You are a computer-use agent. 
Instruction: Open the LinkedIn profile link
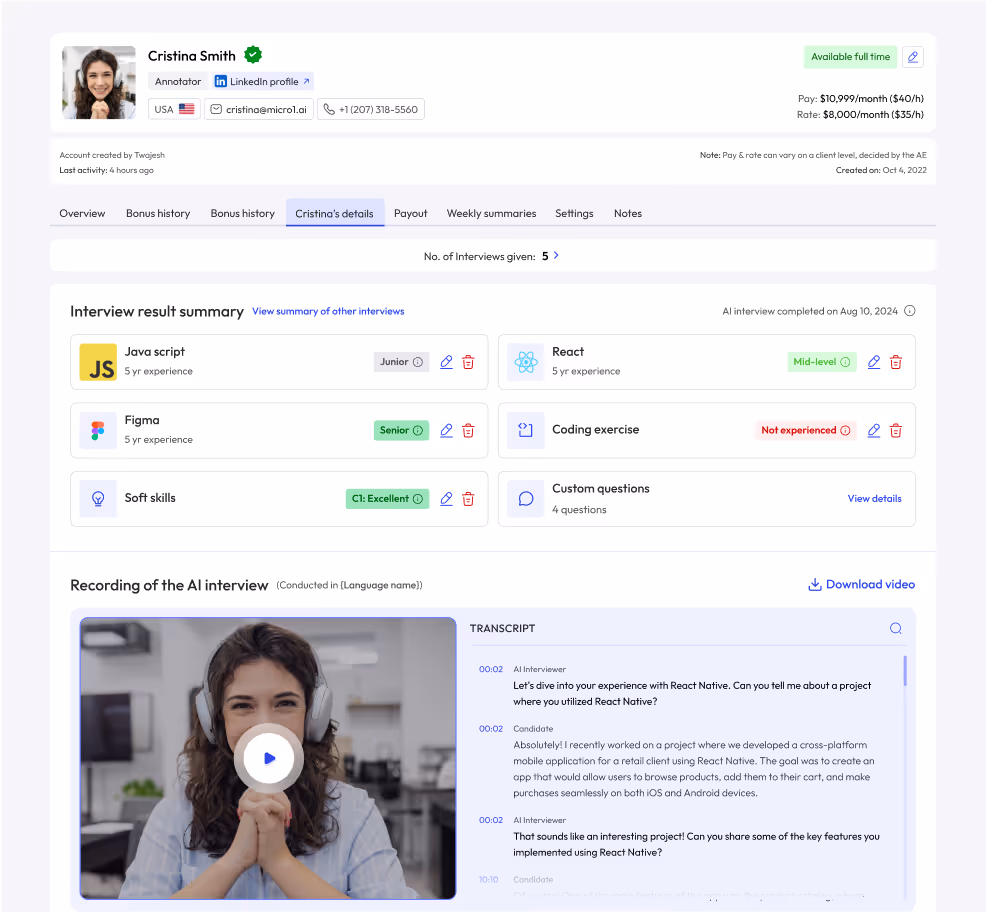(x=262, y=81)
